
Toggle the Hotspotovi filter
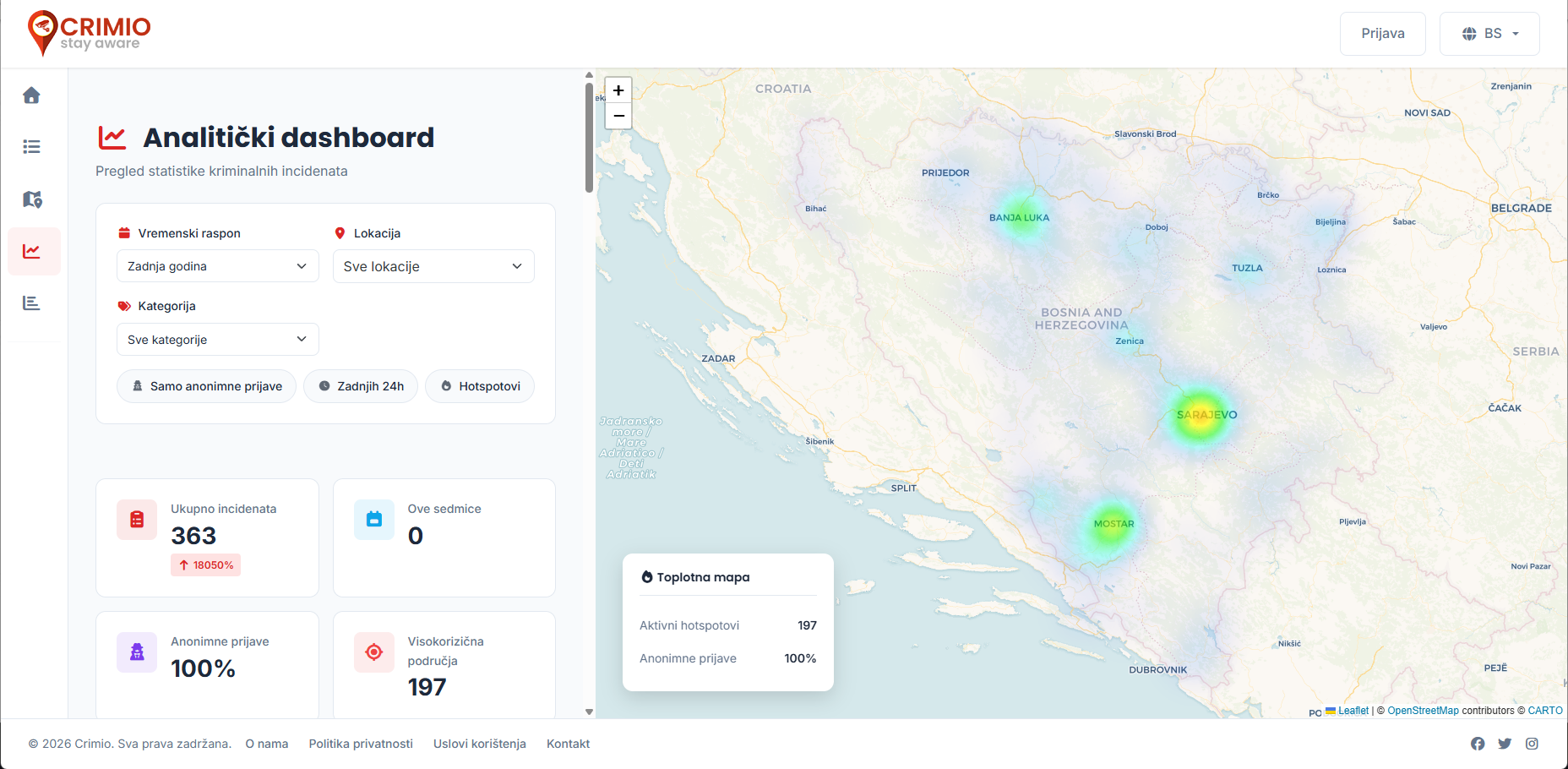(x=480, y=386)
